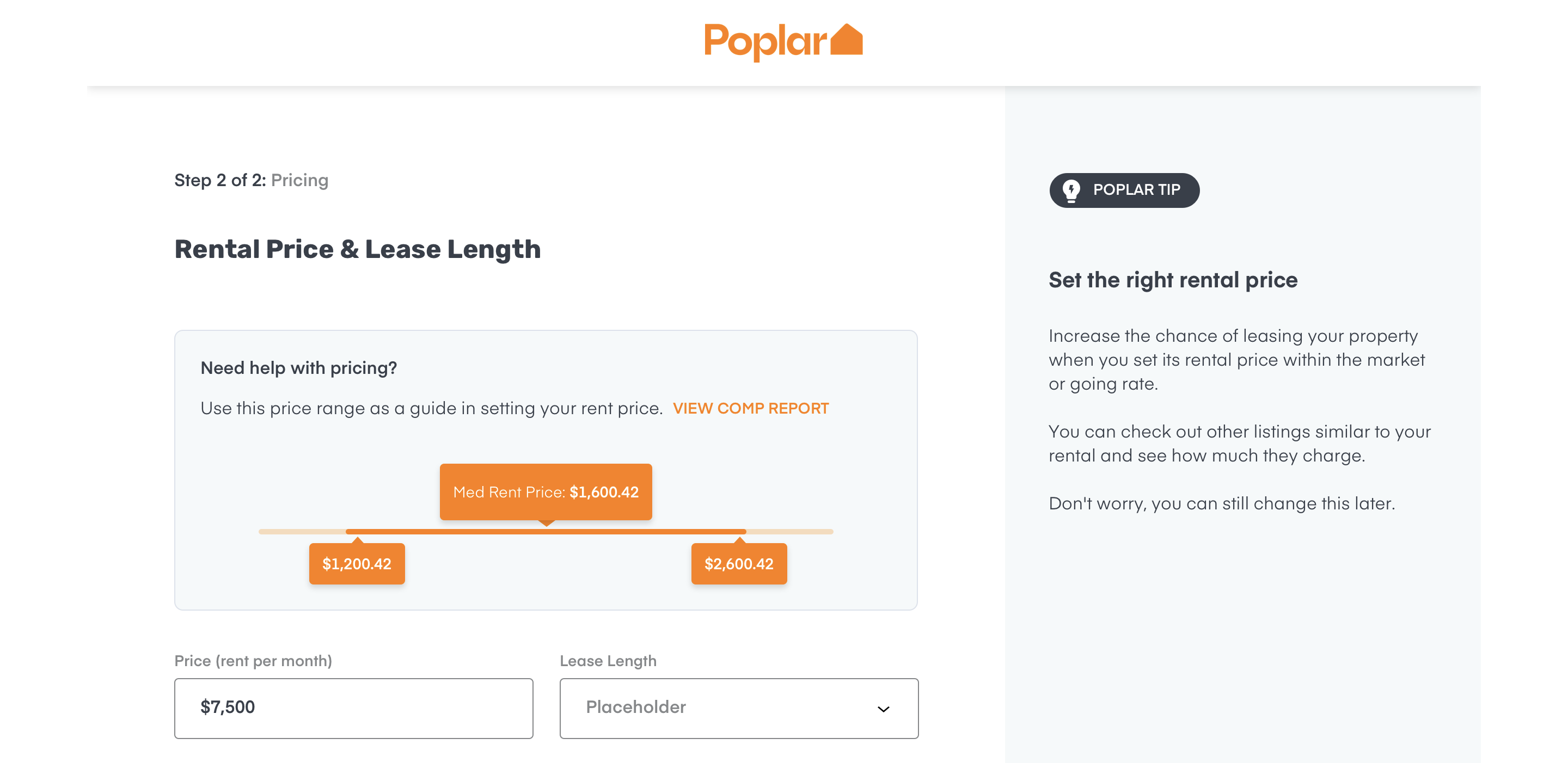
Task: Click the Poplar wordmark at top
Action: click(x=765, y=41)
